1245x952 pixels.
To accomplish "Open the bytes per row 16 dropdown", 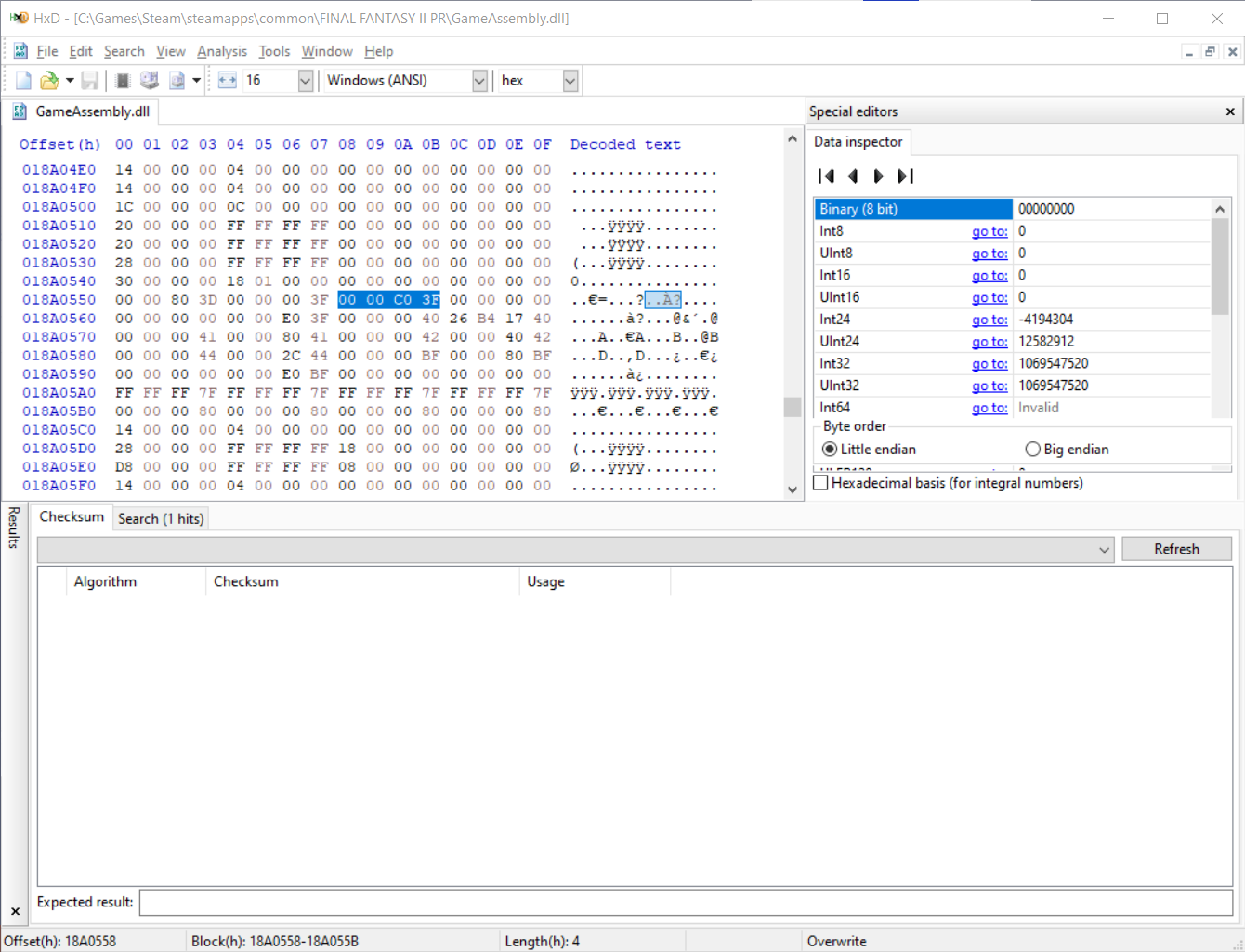I will (x=305, y=81).
